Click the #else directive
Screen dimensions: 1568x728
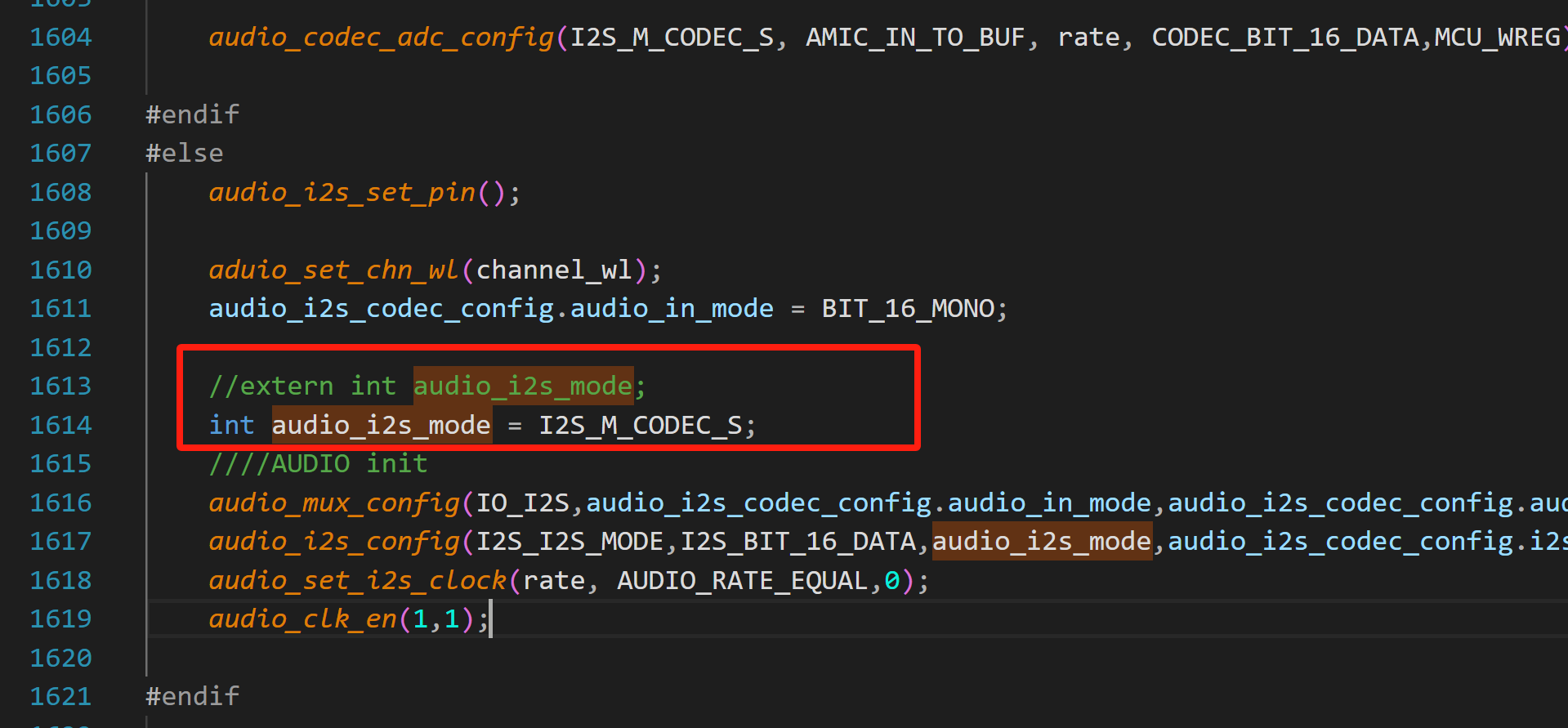click(185, 154)
